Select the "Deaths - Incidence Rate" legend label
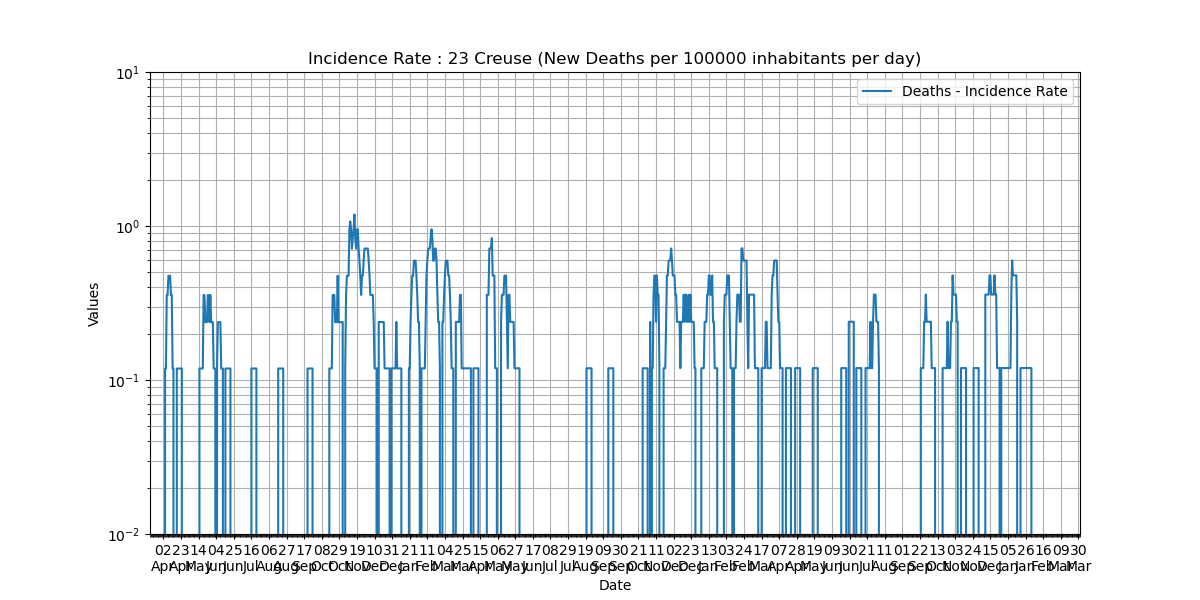Viewport: 1200px width, 600px height. (985, 92)
